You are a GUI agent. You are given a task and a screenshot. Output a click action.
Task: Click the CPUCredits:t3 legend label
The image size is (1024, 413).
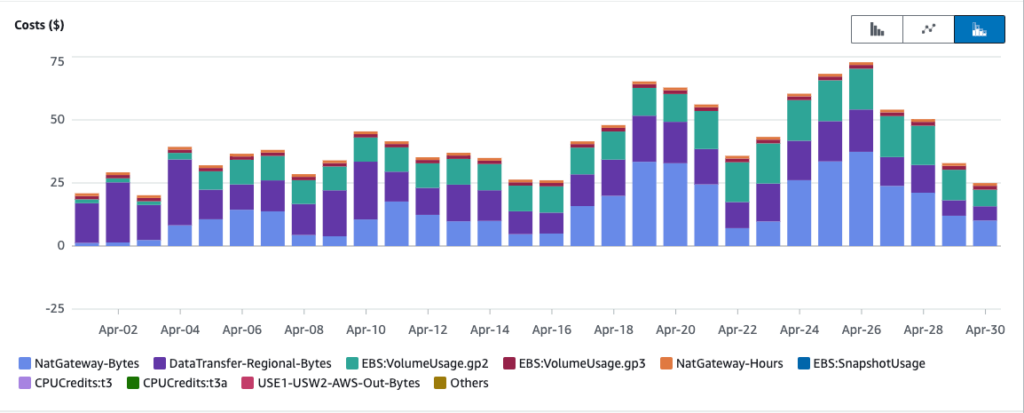pyautogui.click(x=76, y=382)
